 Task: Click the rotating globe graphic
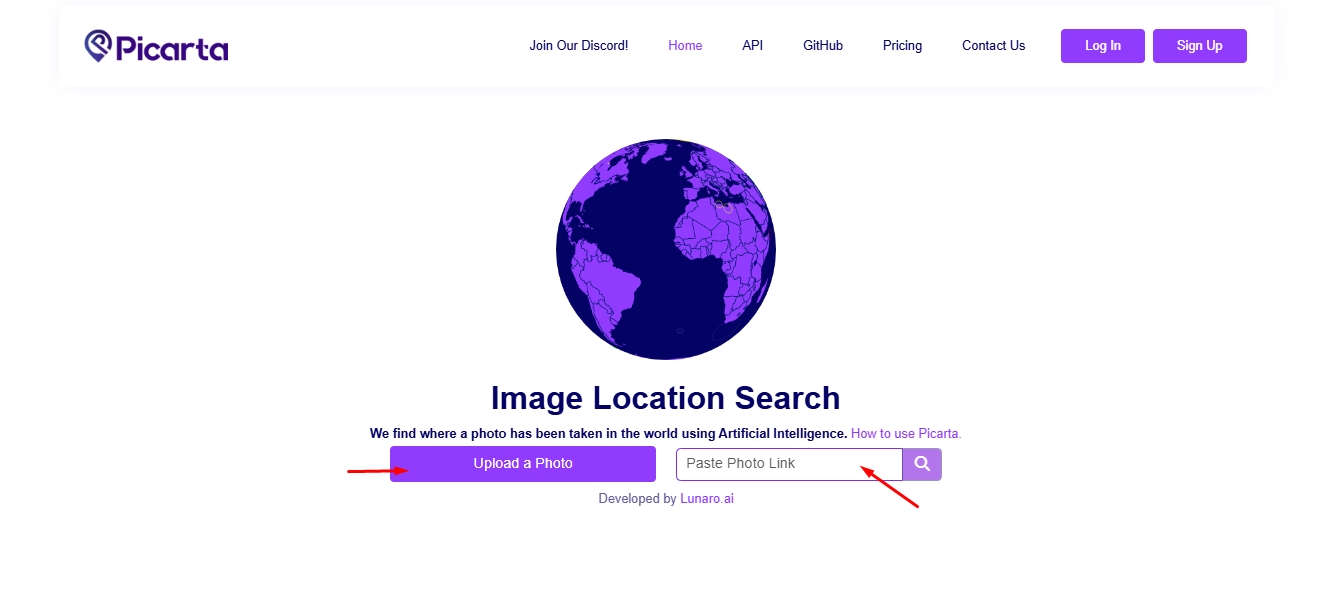point(666,249)
